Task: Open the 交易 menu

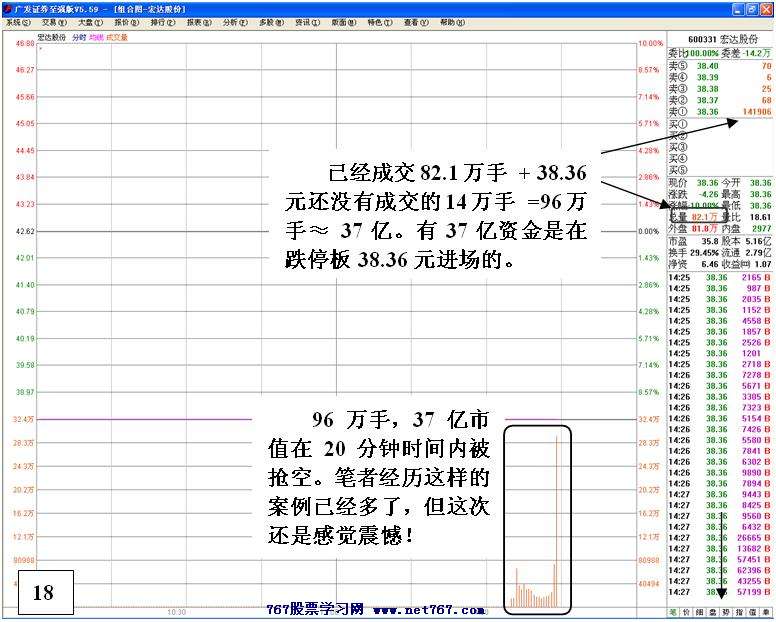Action: [54, 22]
